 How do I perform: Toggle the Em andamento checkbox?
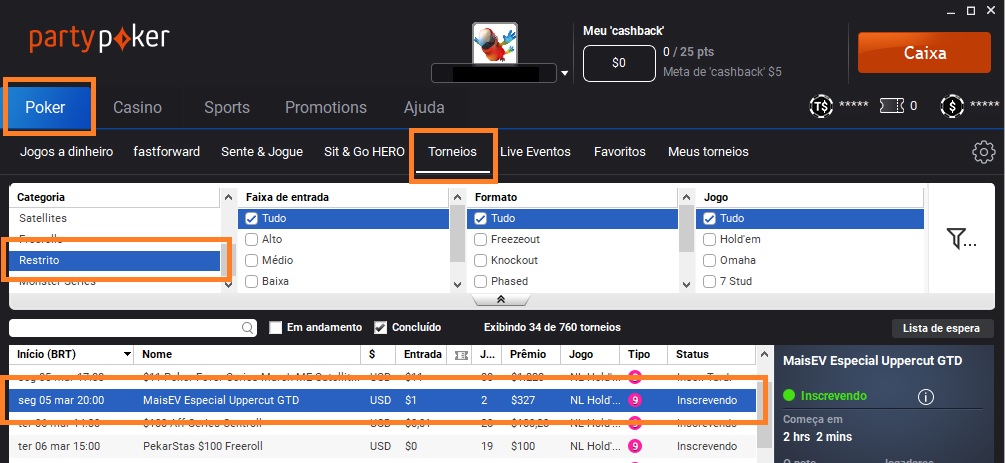(x=276, y=328)
